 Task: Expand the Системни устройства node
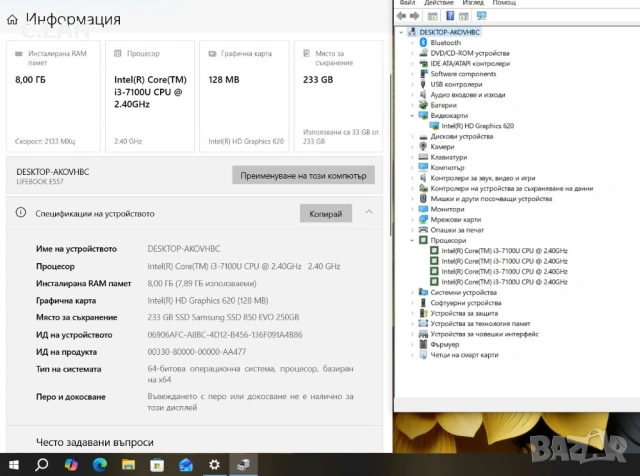(x=412, y=292)
